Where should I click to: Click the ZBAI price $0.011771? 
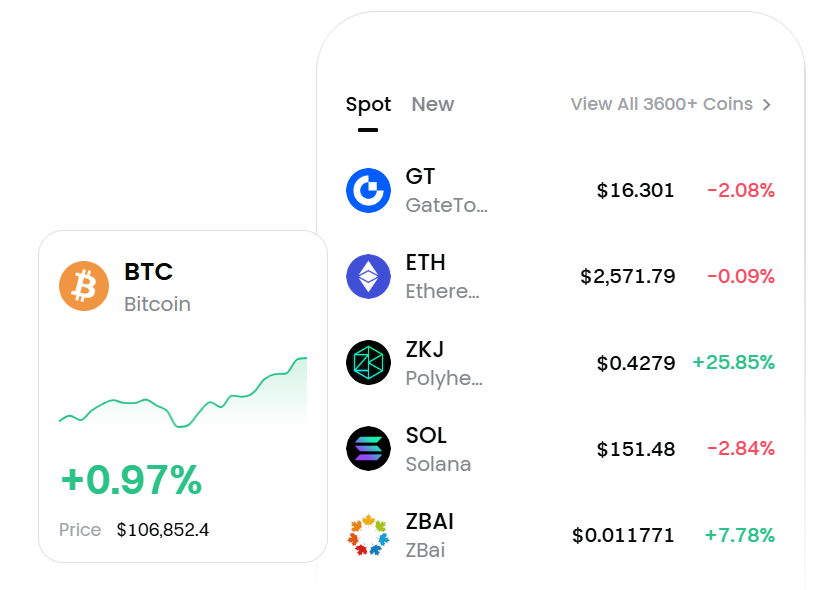(624, 534)
